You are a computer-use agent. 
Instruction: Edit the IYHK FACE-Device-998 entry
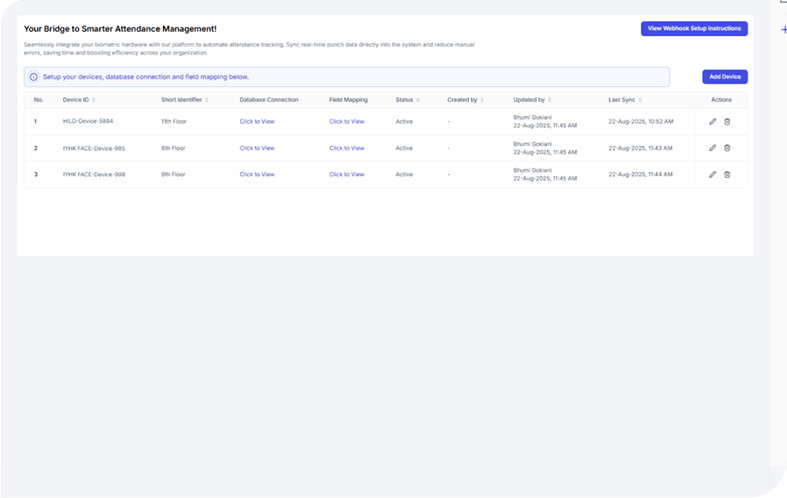click(x=712, y=174)
